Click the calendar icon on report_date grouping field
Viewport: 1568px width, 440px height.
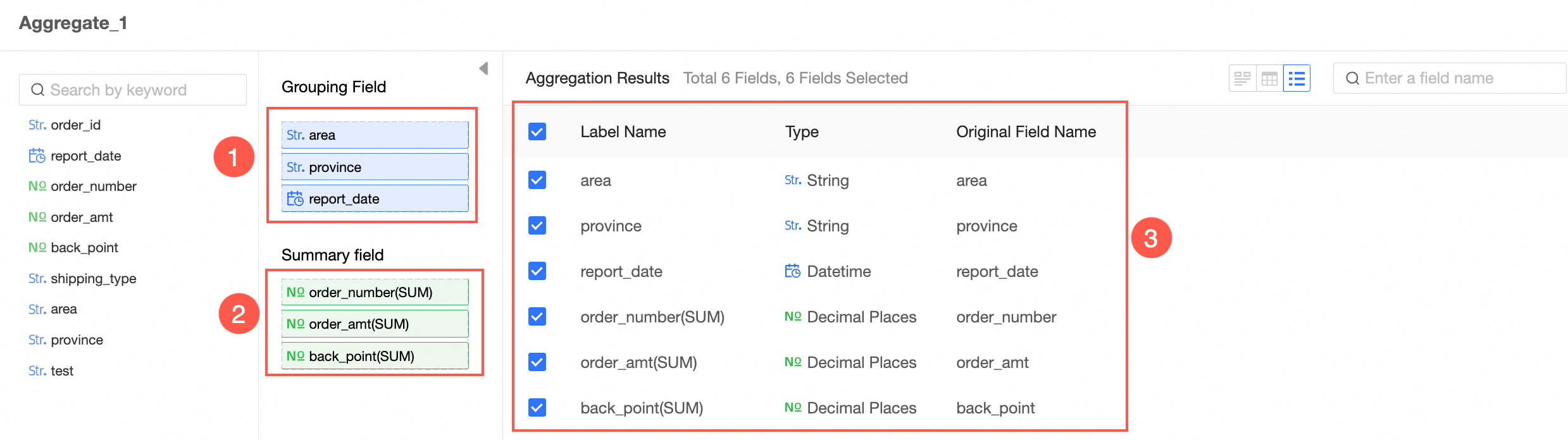click(295, 199)
